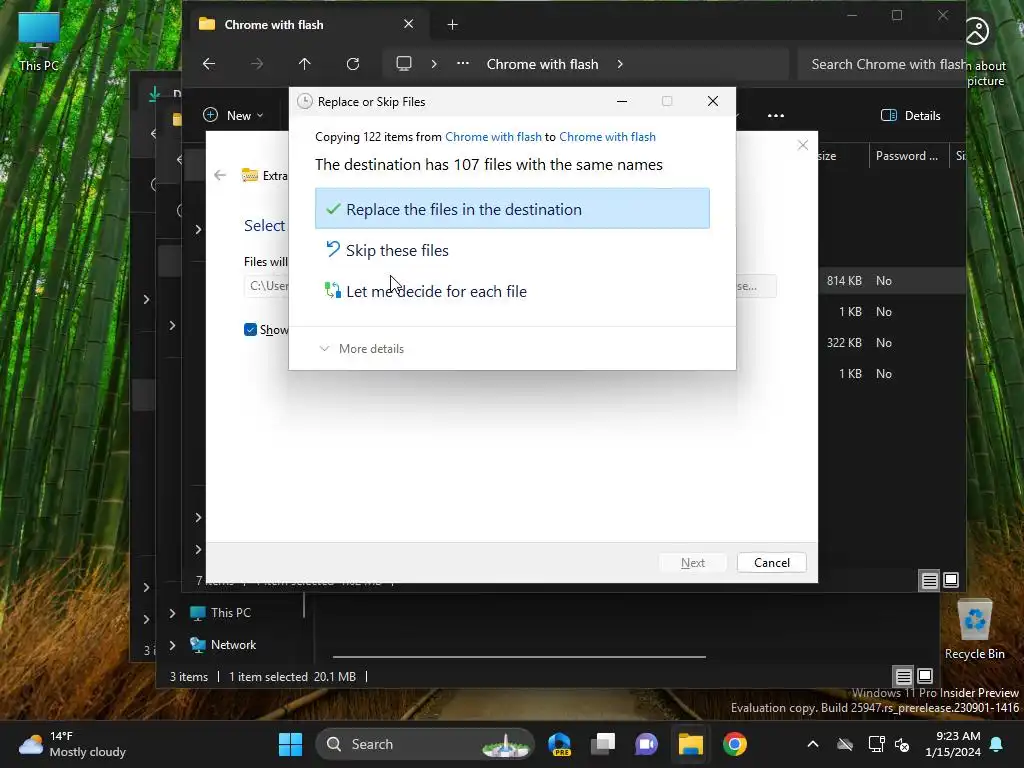Screen dimensions: 1024x768
Task: Open the chat app on taskbar
Action: point(647,744)
